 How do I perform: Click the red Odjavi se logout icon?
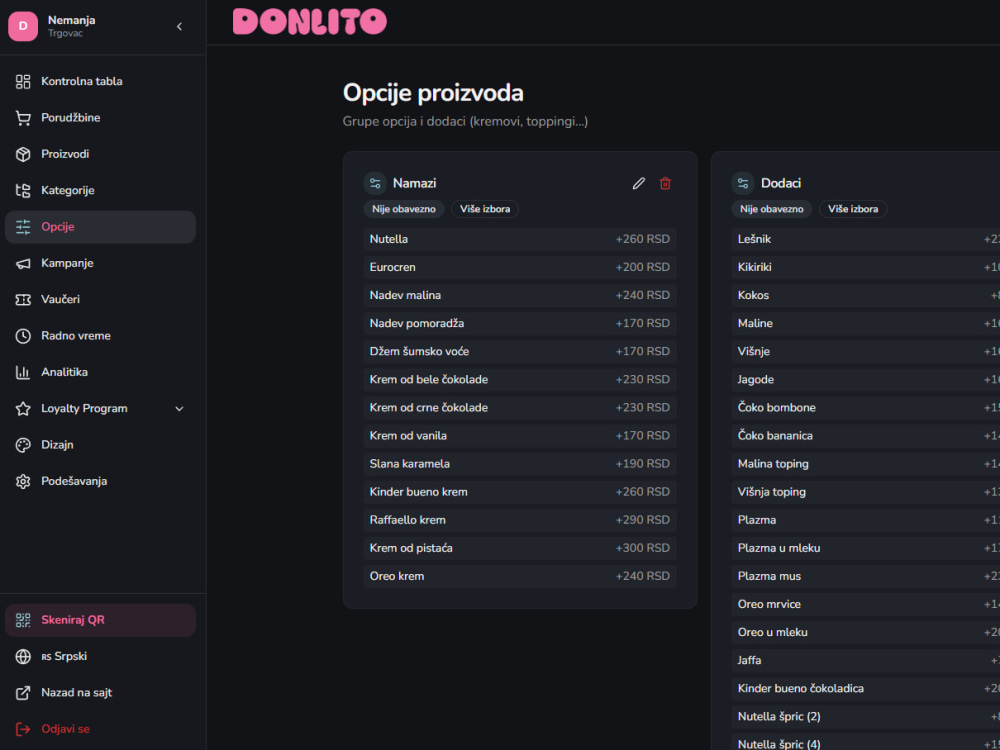23,729
